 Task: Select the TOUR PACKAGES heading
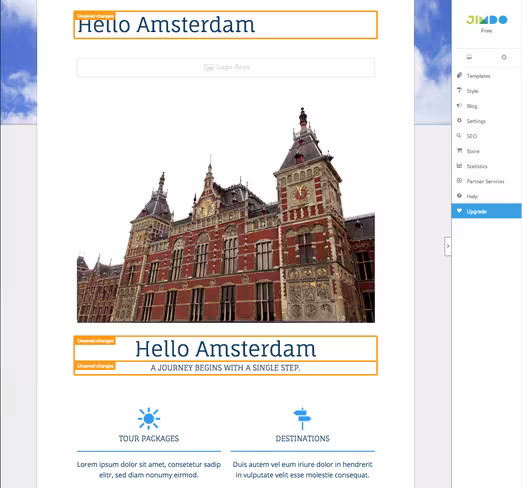click(x=149, y=439)
